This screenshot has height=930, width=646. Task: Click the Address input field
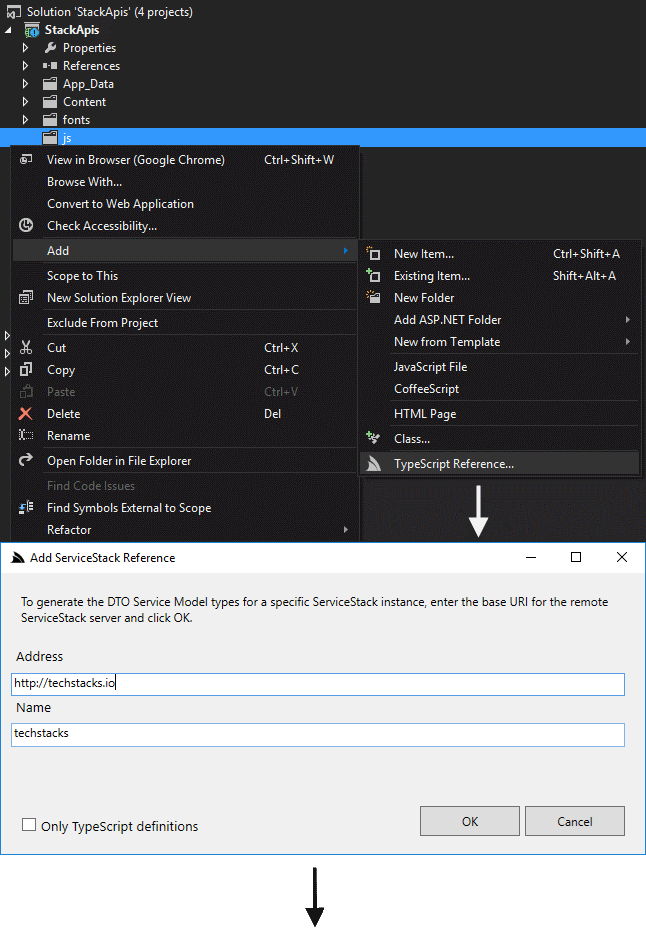318,683
